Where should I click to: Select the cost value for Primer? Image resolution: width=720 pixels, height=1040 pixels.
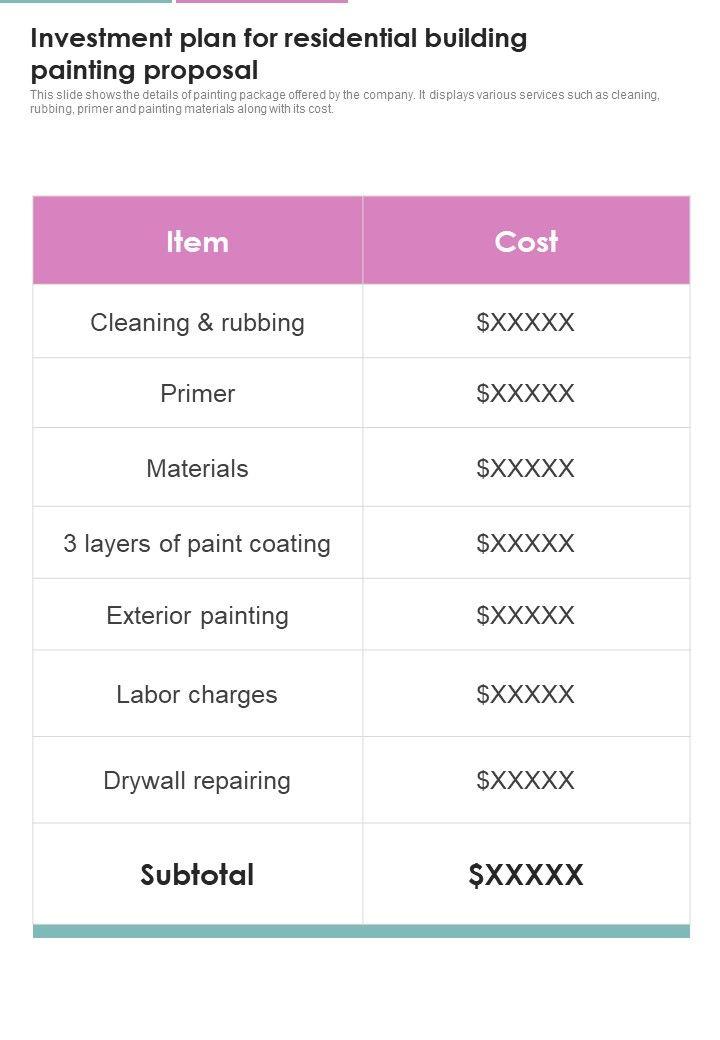(x=526, y=393)
